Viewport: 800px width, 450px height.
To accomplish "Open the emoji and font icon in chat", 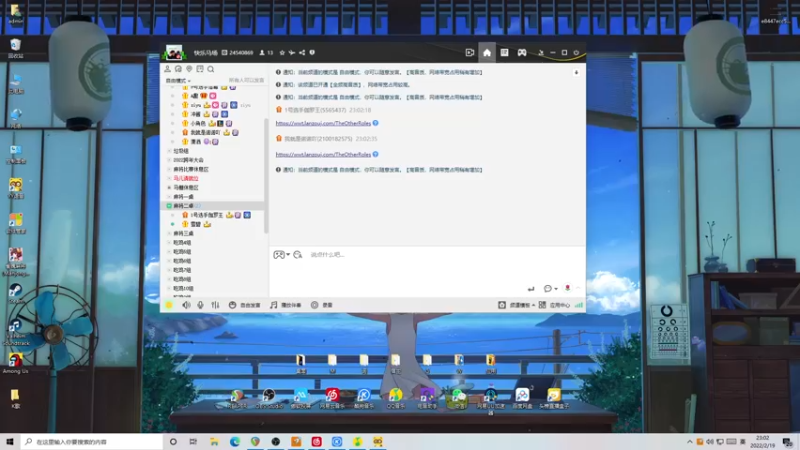I will 298,255.
